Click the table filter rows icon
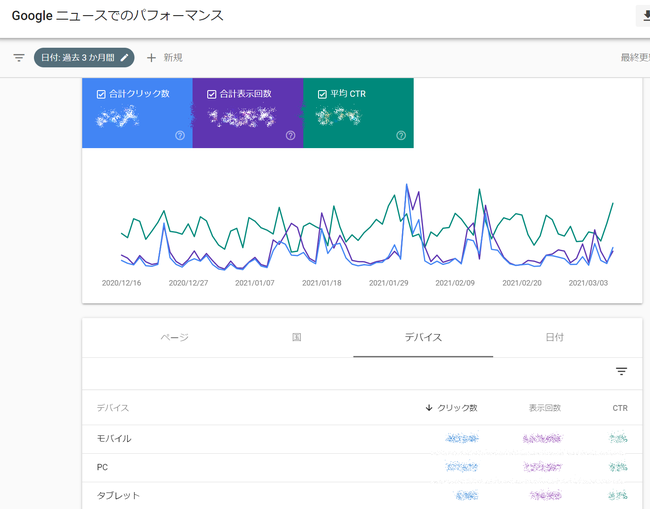 621,371
